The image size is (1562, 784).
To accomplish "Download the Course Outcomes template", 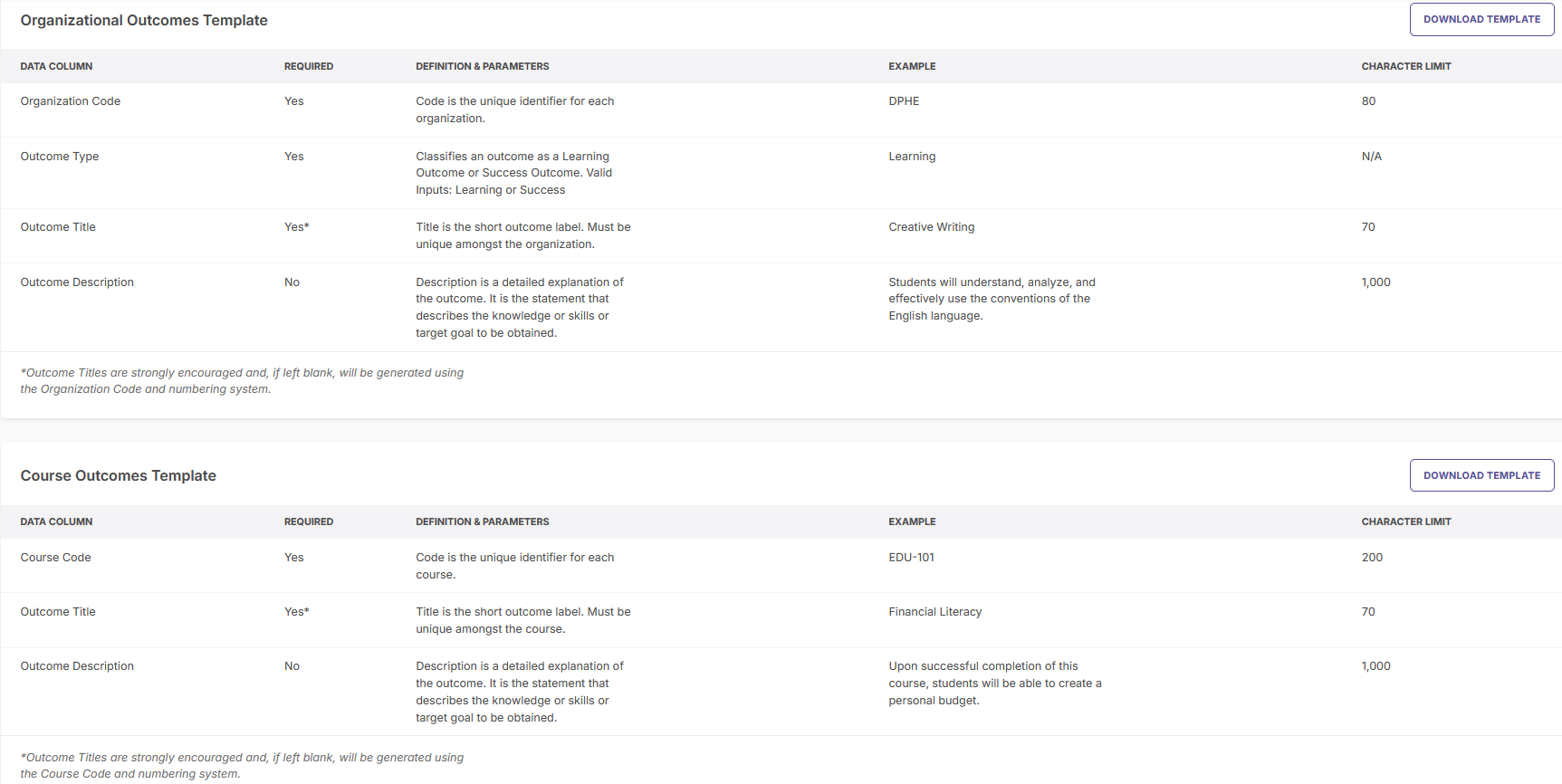I will click(x=1481, y=475).
